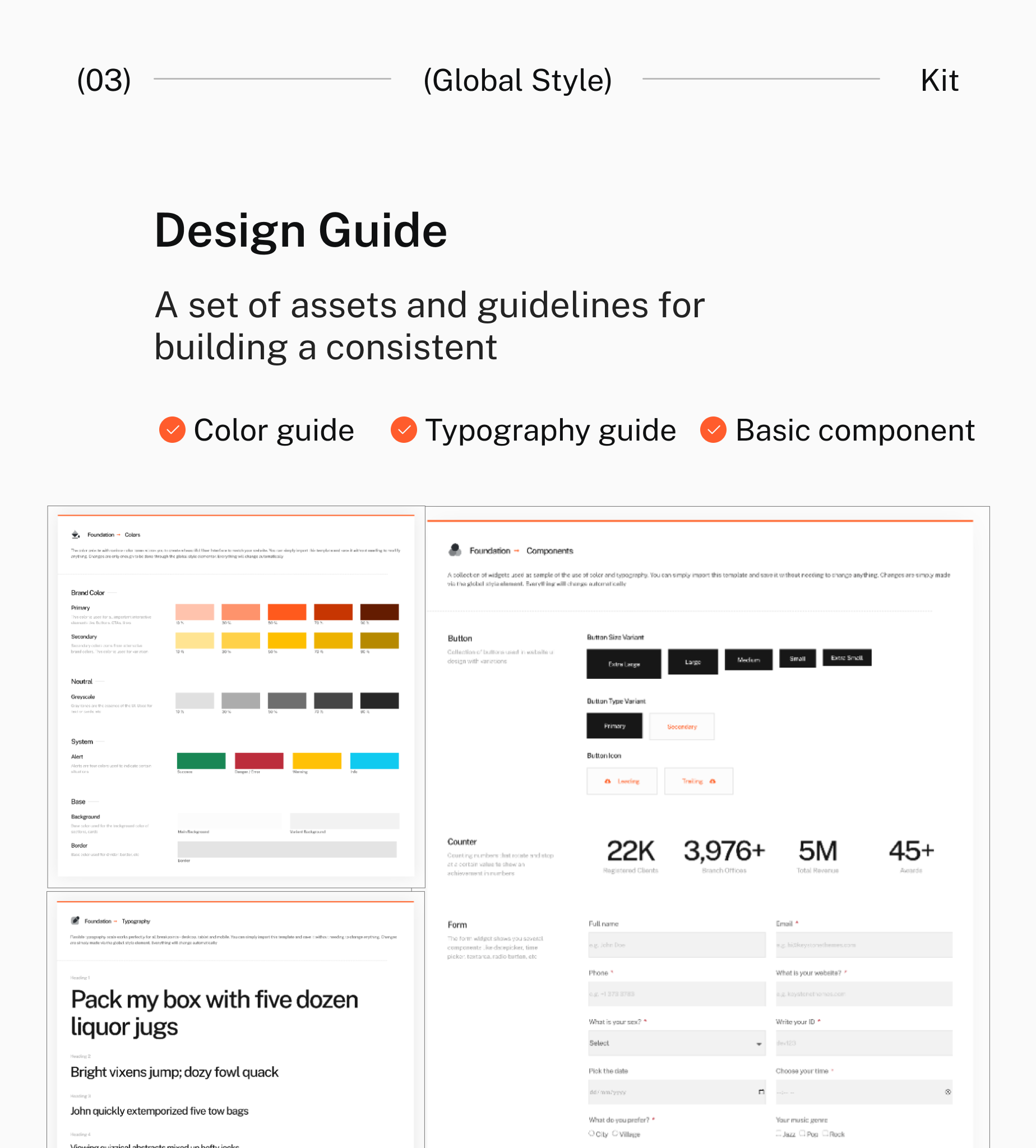Click the Leading icon button
This screenshot has height=1148, width=1036.
pos(622,781)
